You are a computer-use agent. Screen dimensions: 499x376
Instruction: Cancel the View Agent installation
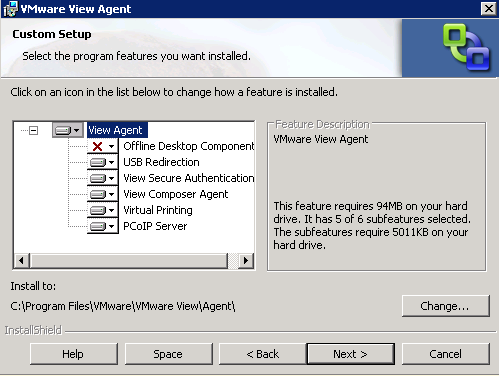coord(446,354)
